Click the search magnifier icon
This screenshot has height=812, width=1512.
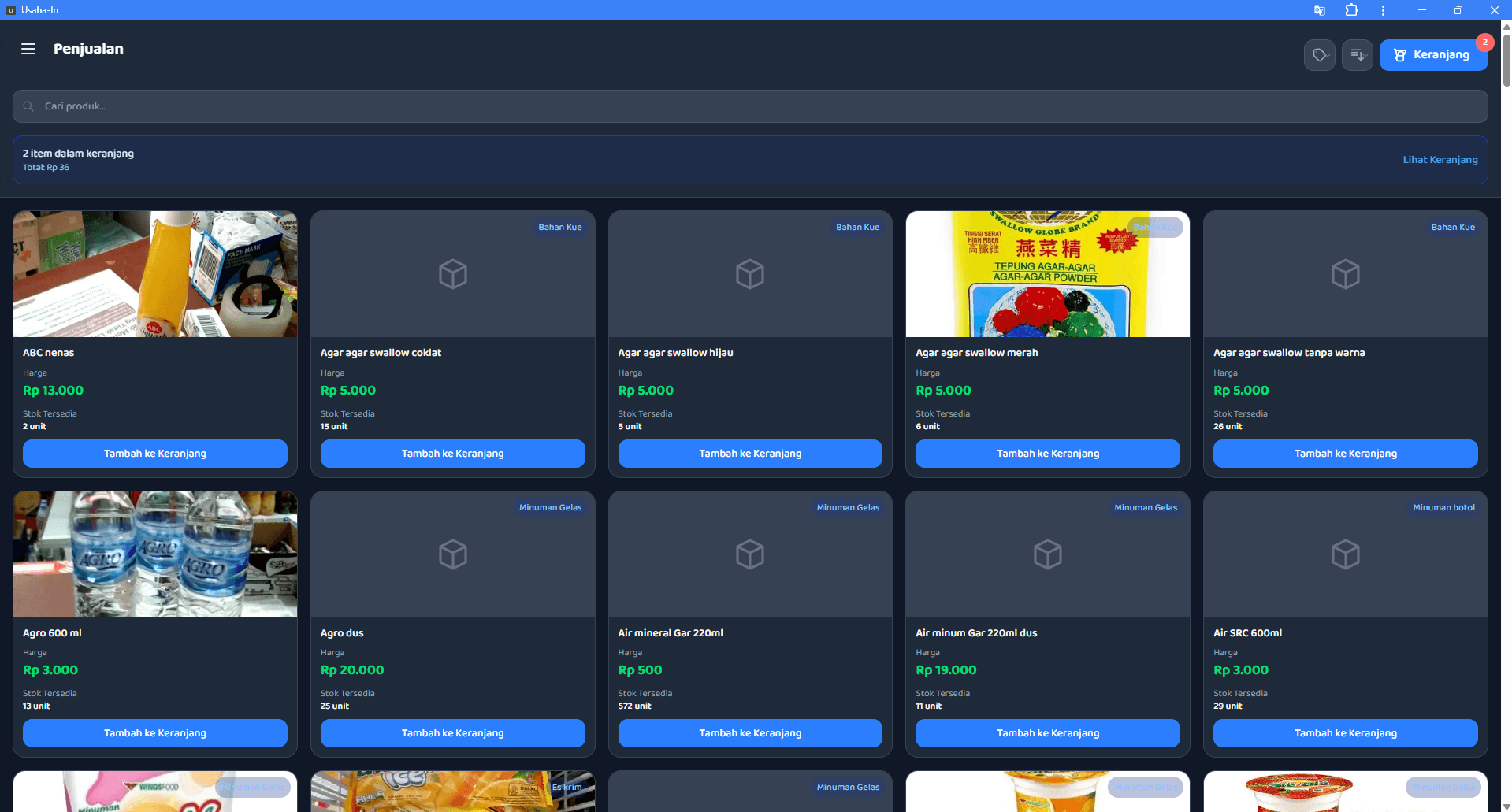[28, 106]
